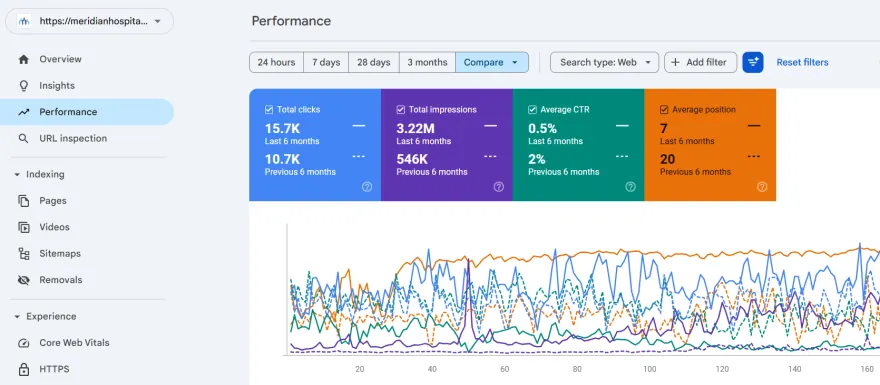This screenshot has height=385, width=880.
Task: Click the Core Web Vitals gauge icon
Action: (x=24, y=343)
